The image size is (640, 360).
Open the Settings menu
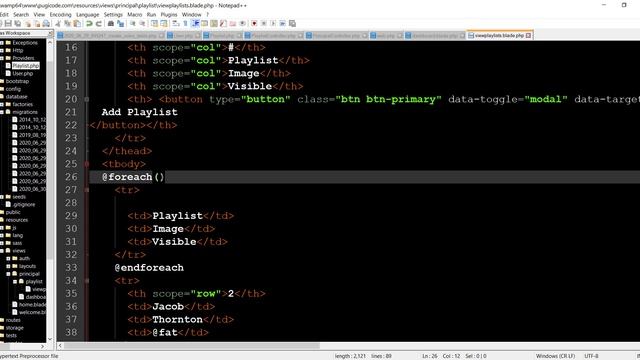coord(113,14)
